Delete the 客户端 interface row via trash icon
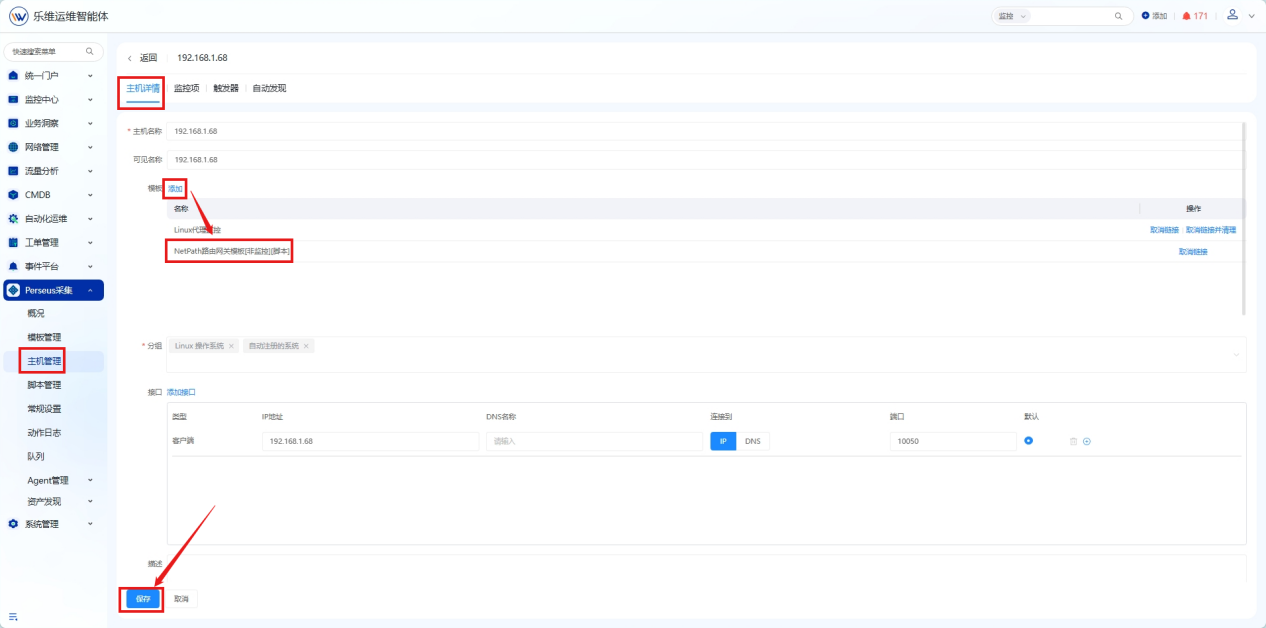This screenshot has width=1266, height=628. 1074,441
